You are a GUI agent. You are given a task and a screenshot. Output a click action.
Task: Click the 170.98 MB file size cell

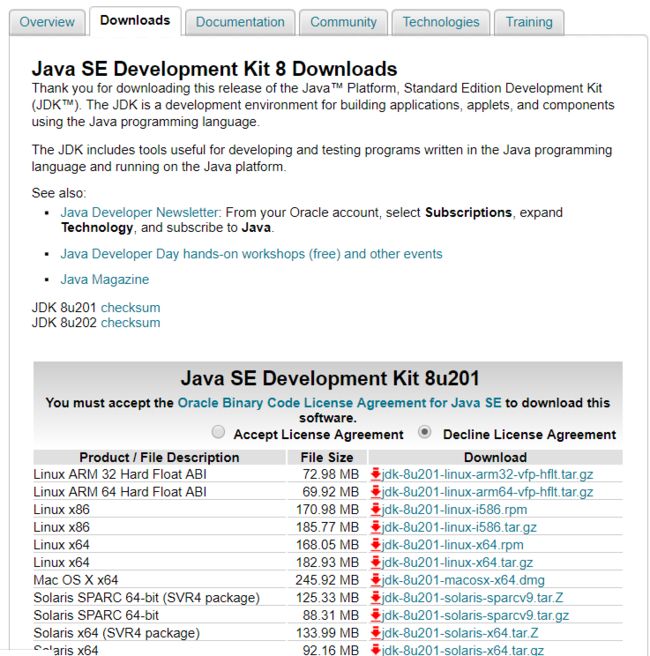[x=328, y=510]
